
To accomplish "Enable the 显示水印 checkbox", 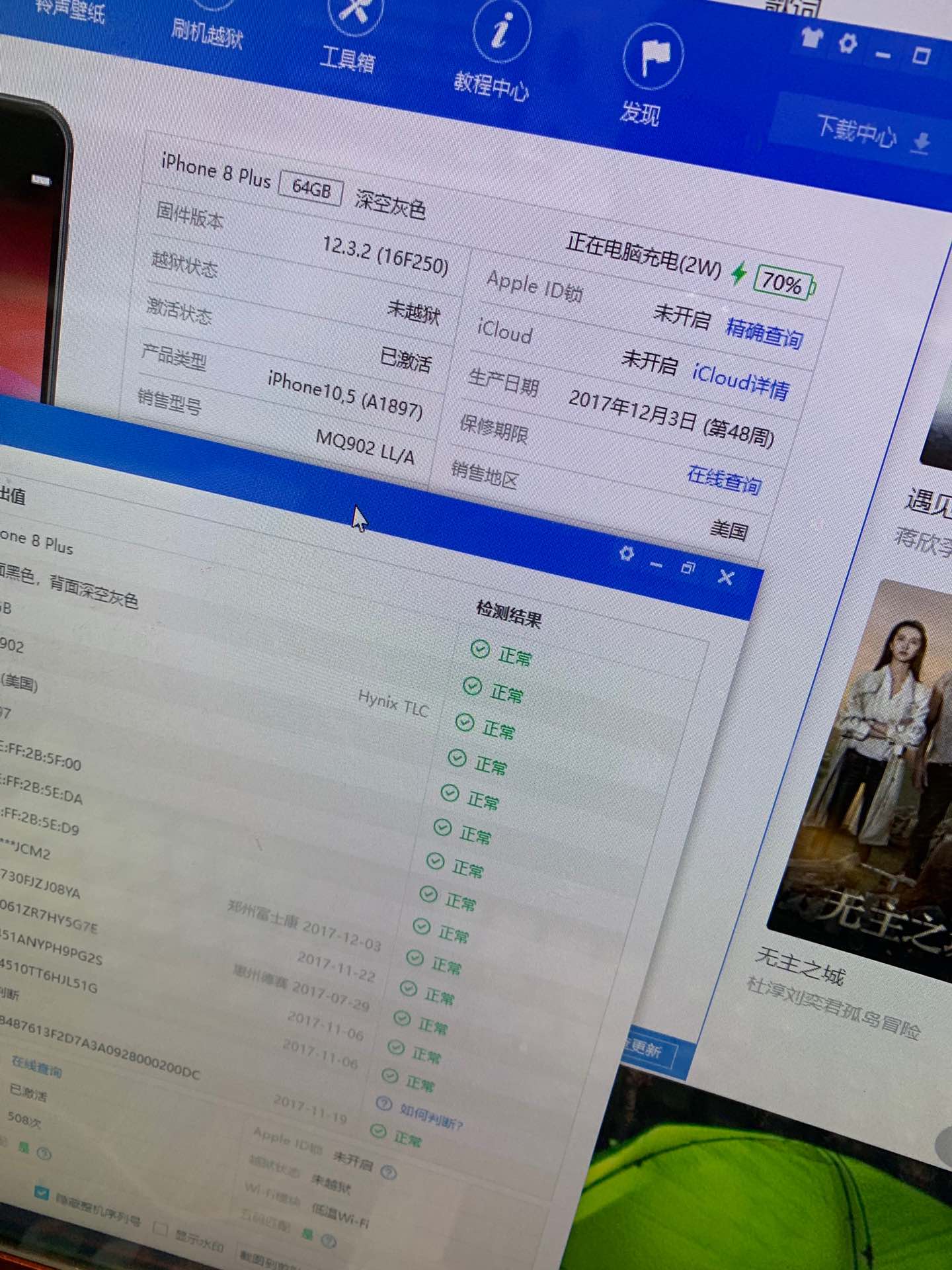I will (x=159, y=1228).
